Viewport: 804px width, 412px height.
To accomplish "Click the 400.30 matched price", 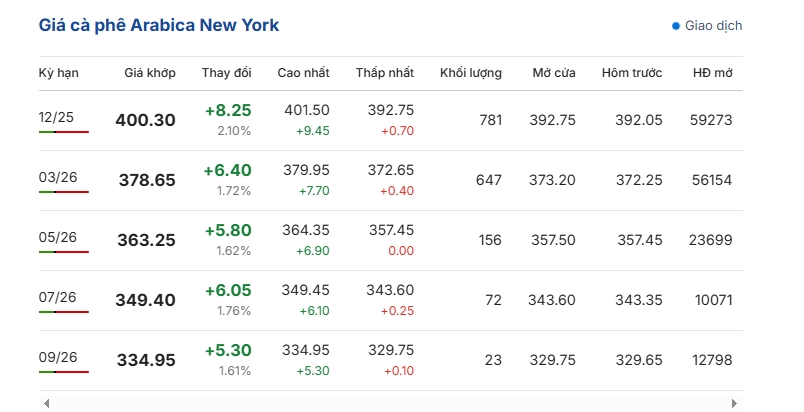I will (145, 120).
